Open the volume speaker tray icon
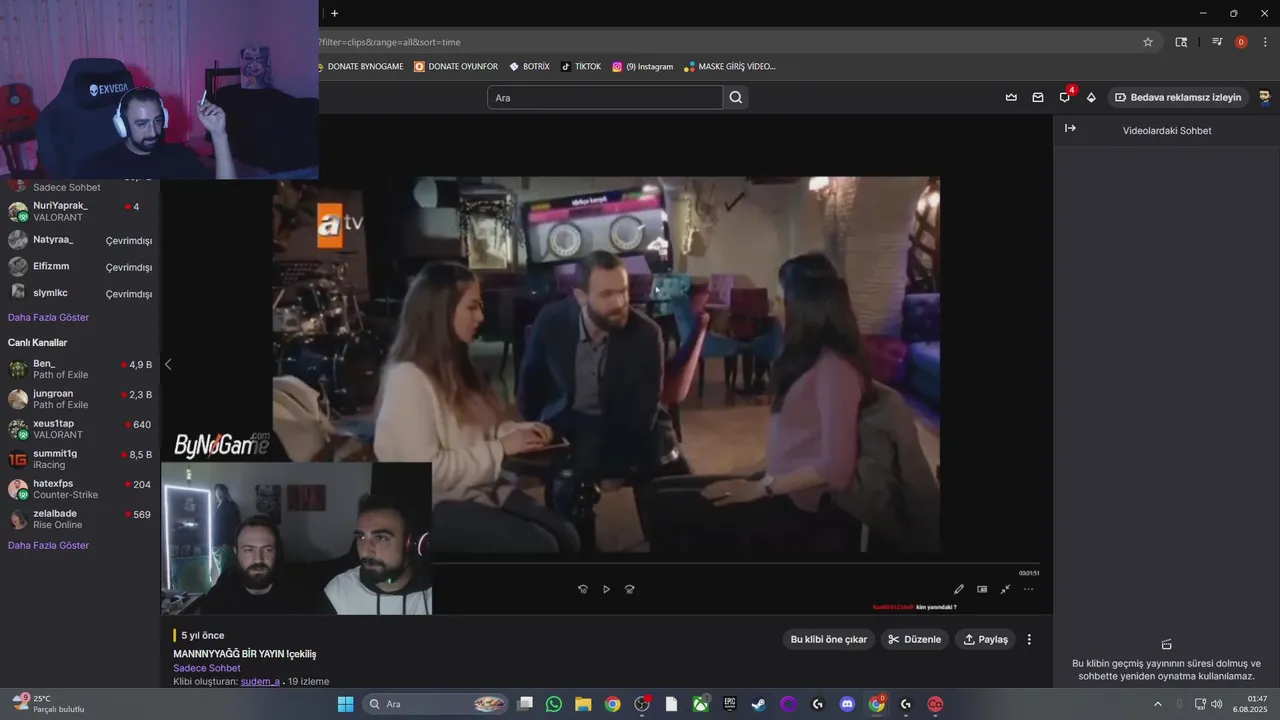The height and width of the screenshot is (720, 1280). [x=1216, y=704]
